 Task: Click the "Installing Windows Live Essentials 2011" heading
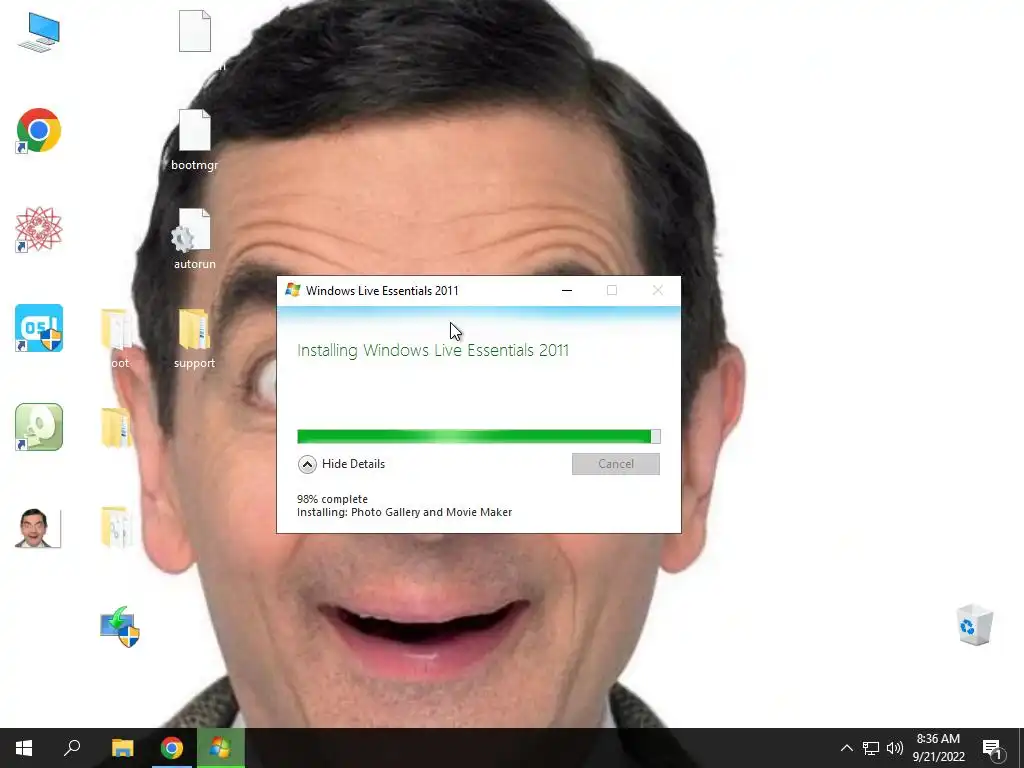433,351
